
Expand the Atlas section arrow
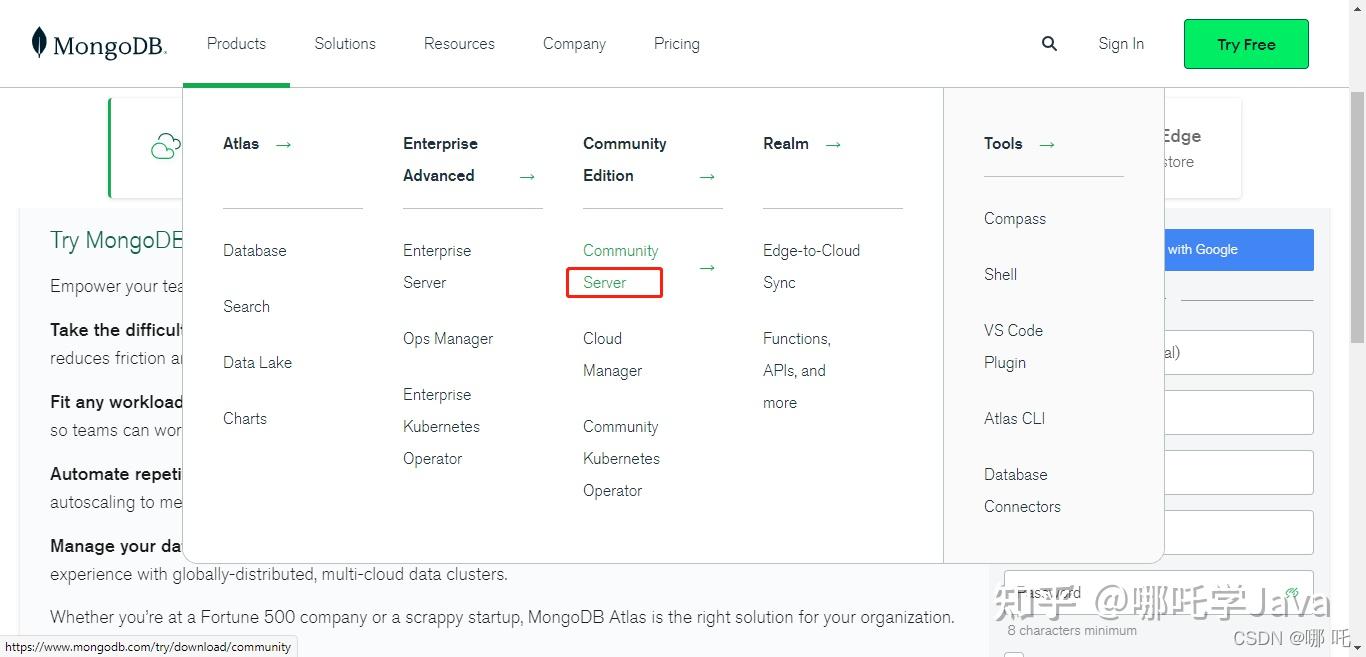(282, 144)
